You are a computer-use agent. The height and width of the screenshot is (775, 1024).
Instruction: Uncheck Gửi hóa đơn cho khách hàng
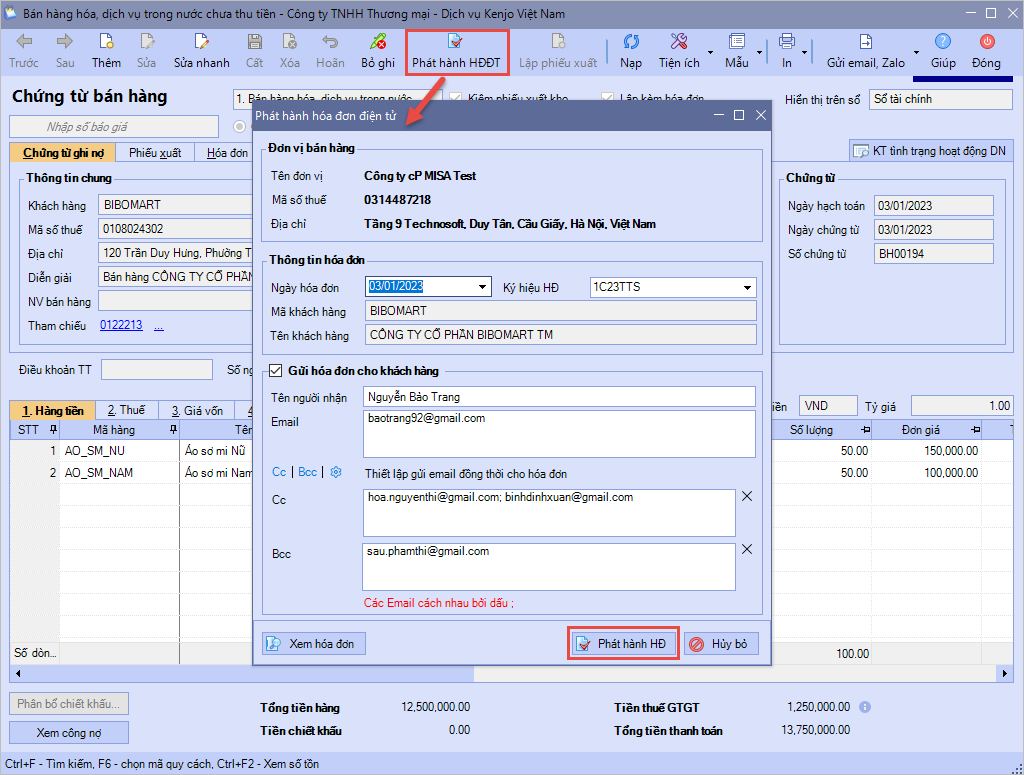(275, 371)
